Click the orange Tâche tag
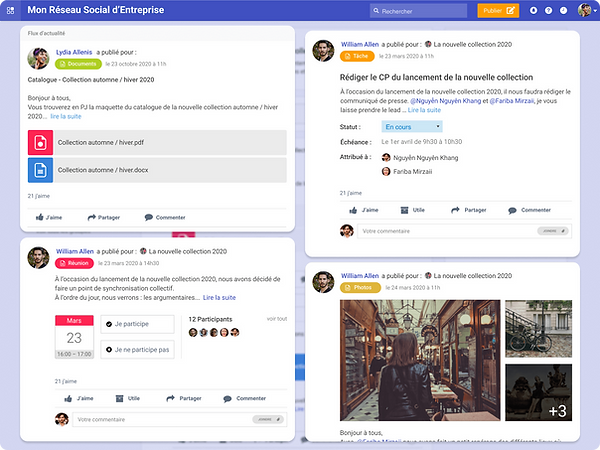 [357, 56]
